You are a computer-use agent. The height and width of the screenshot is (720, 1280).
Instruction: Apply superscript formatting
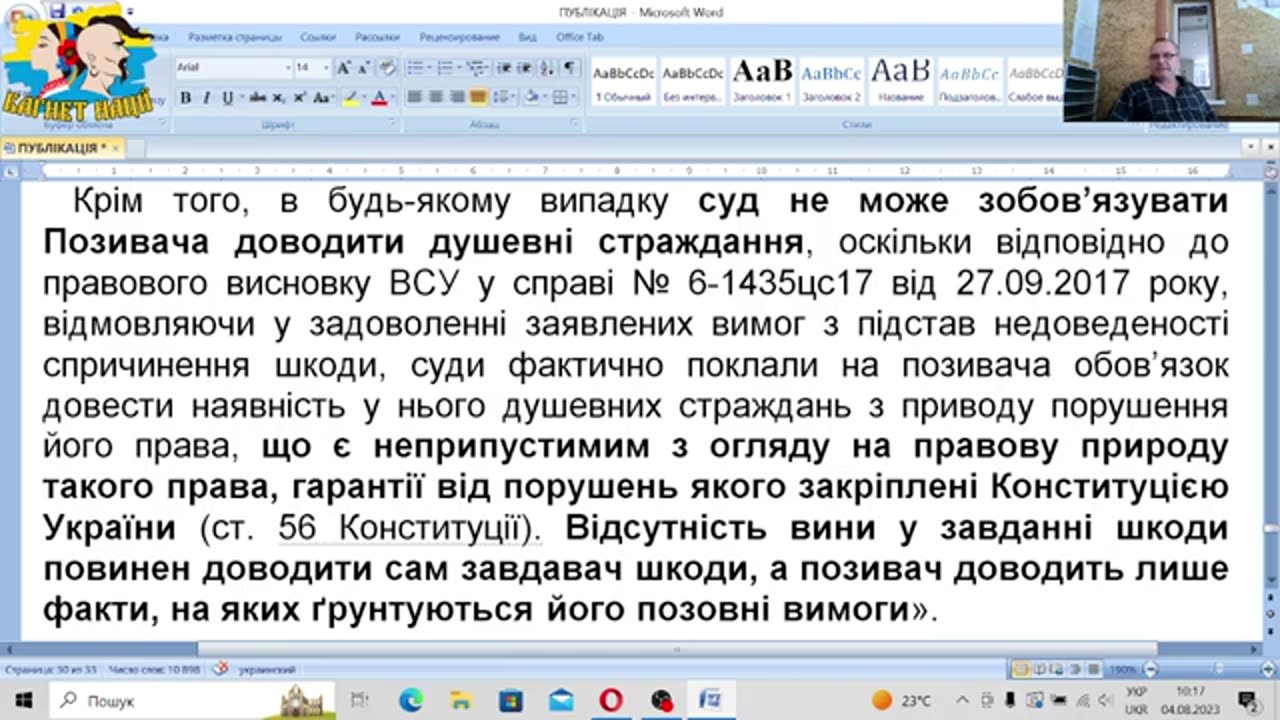click(299, 98)
